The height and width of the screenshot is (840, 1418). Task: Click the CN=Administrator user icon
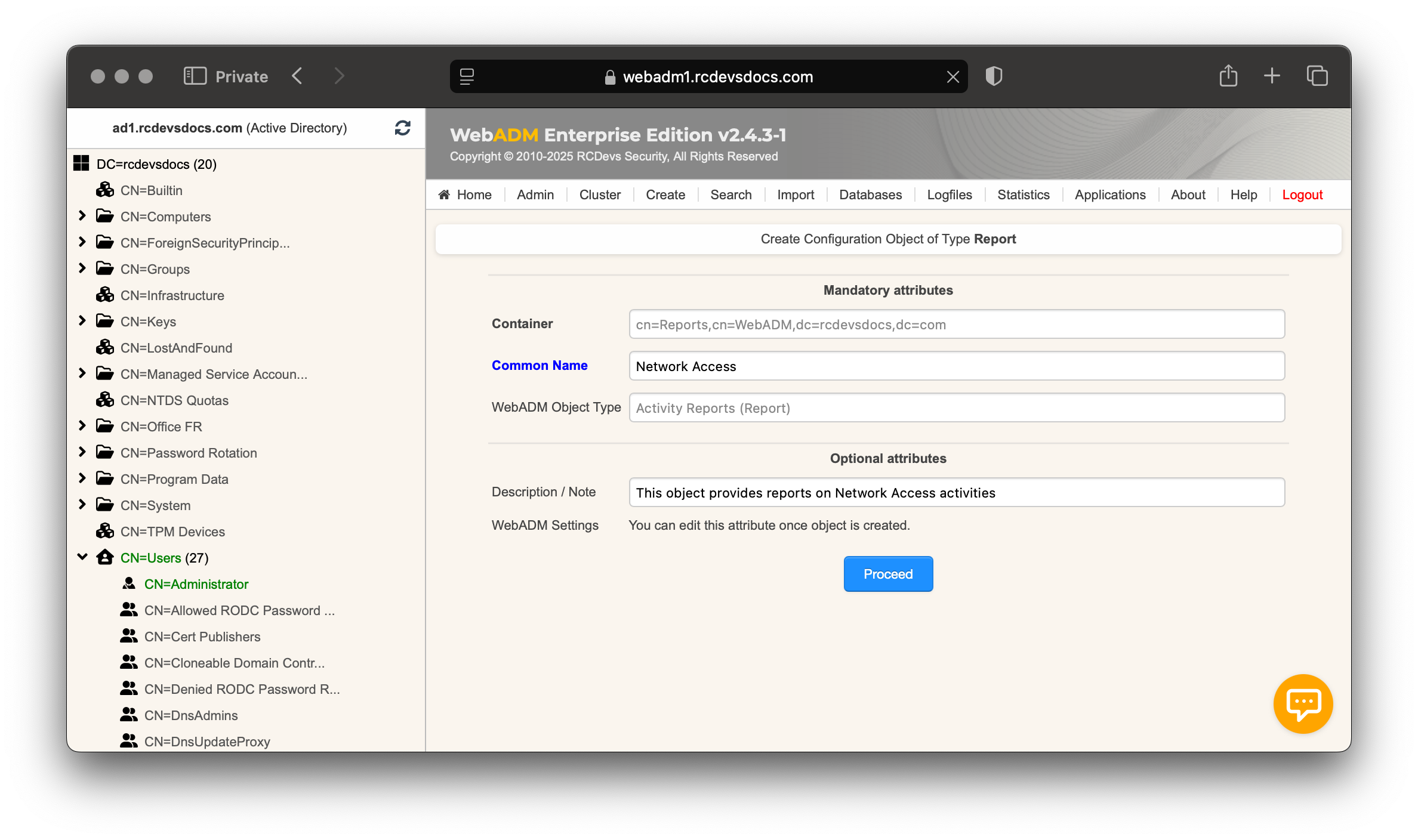click(129, 583)
